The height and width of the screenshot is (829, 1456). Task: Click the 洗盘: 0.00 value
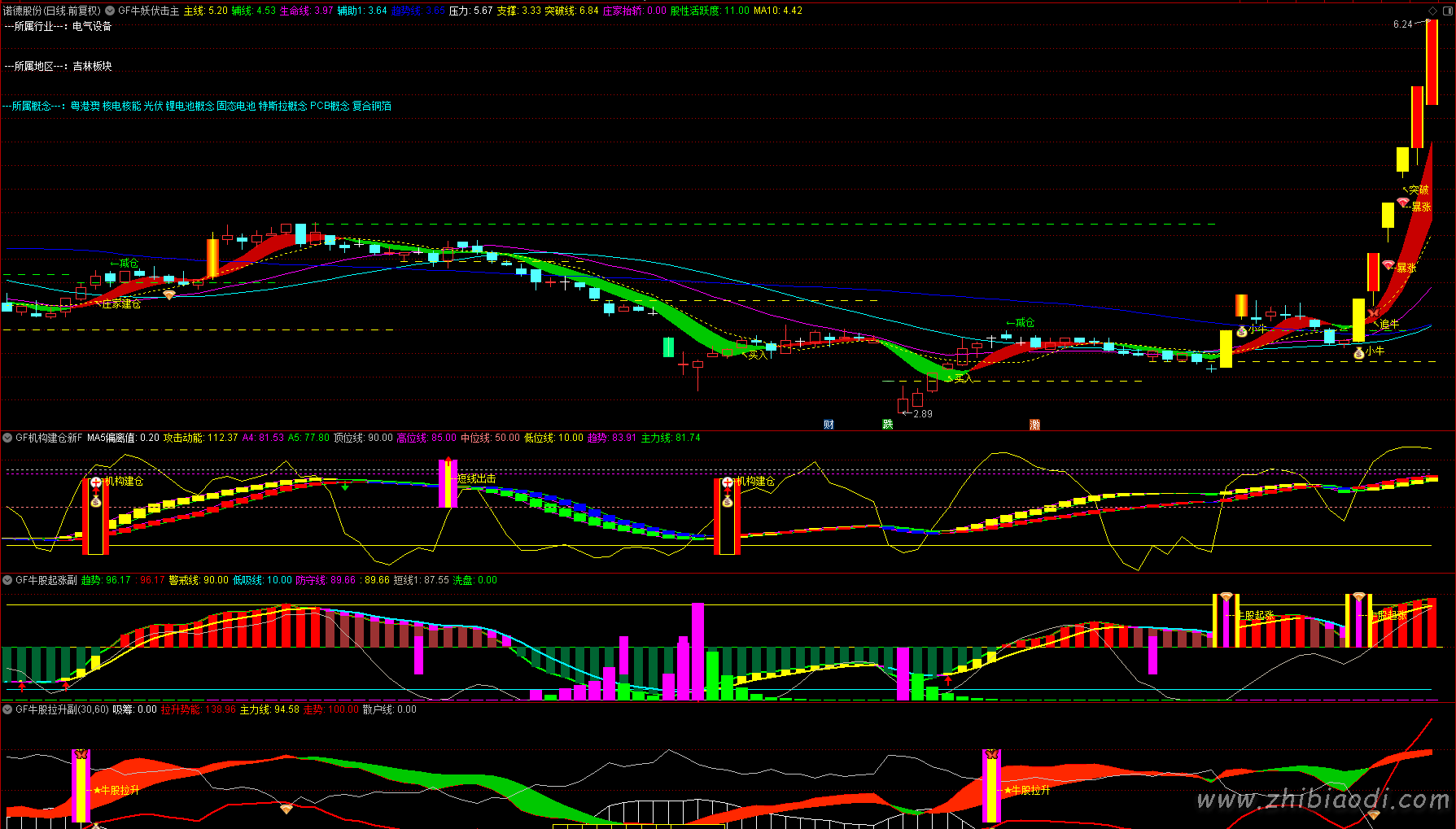pos(475,580)
